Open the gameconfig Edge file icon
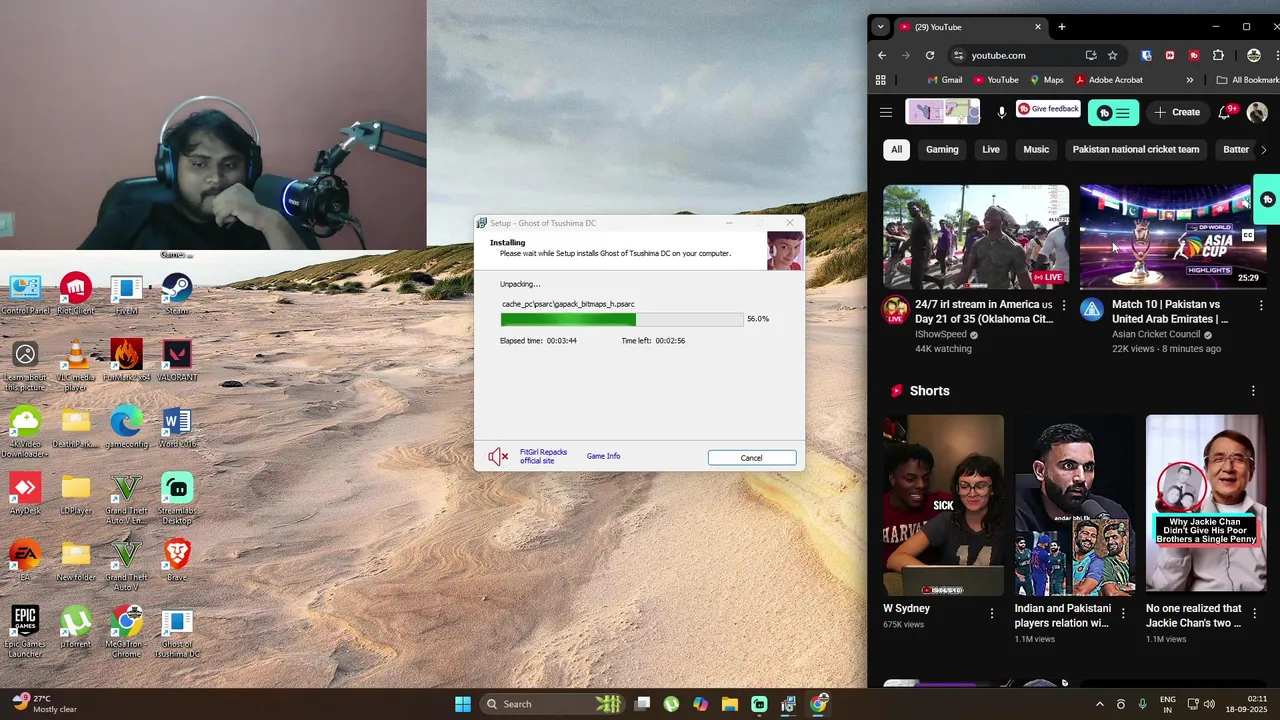The image size is (1280, 720). 126,427
